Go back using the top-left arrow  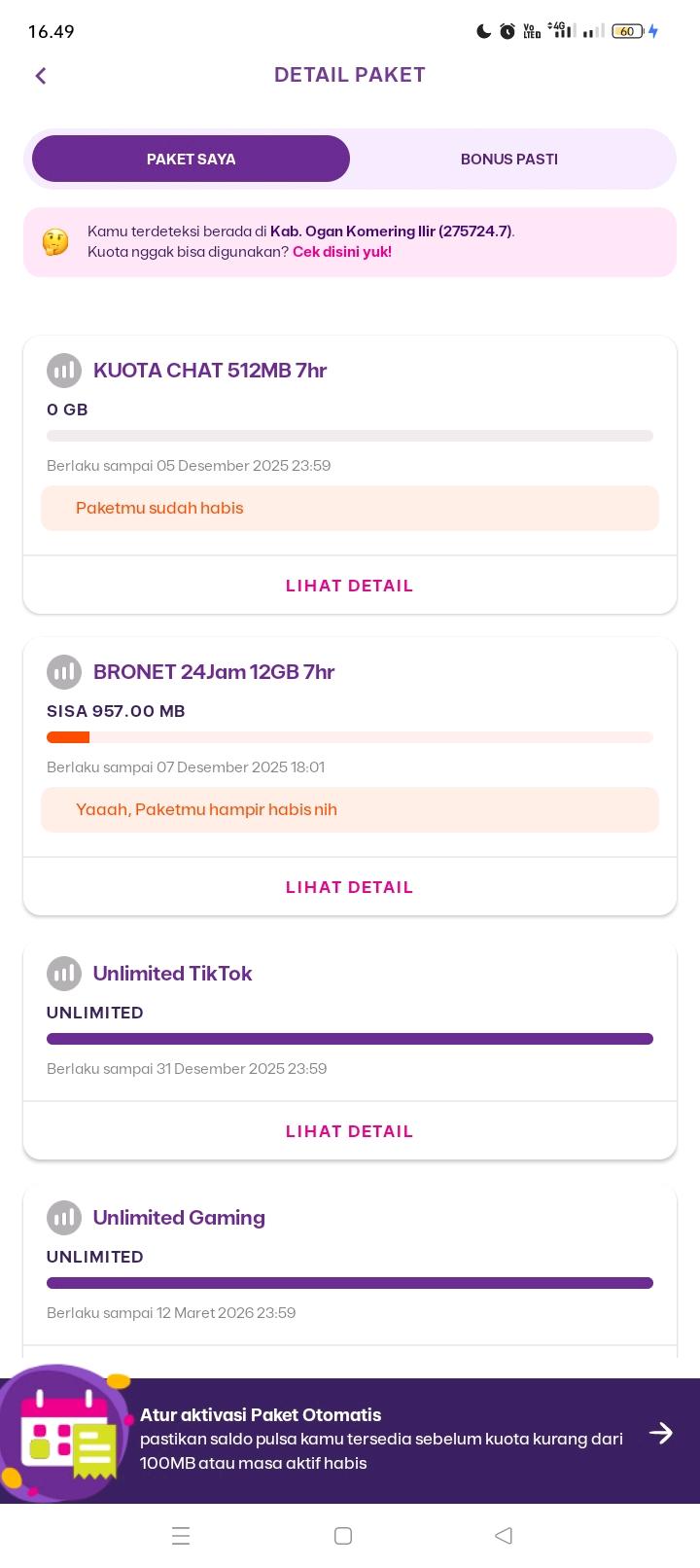click(x=41, y=76)
